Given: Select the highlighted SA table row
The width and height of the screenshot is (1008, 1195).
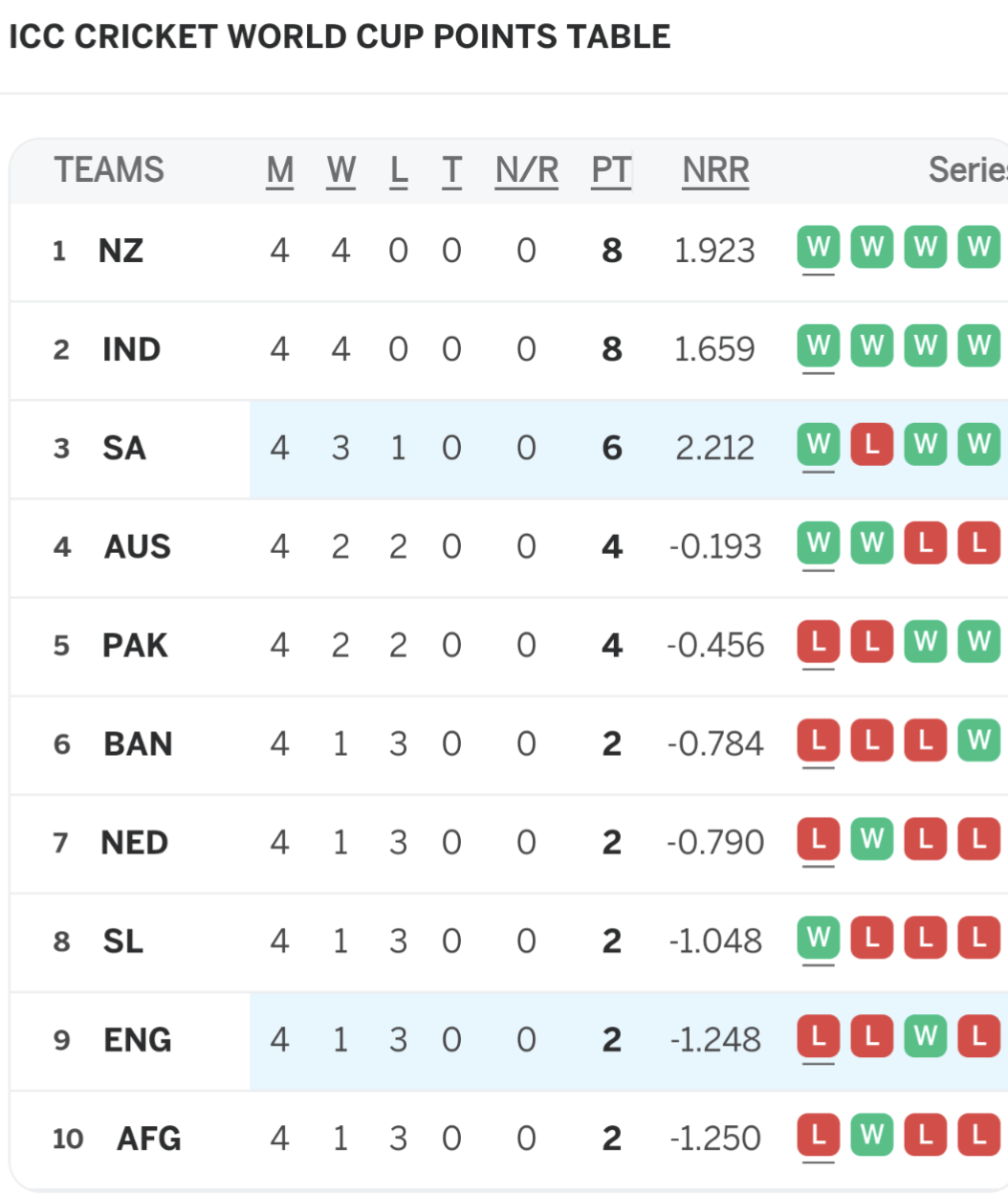Looking at the screenshot, I should tap(509, 449).
